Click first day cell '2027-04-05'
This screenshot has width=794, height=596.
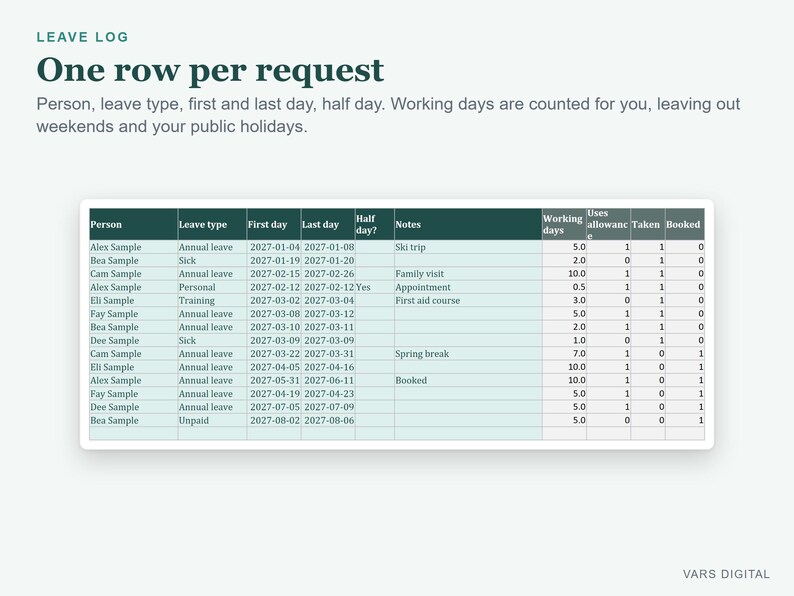tap(274, 367)
